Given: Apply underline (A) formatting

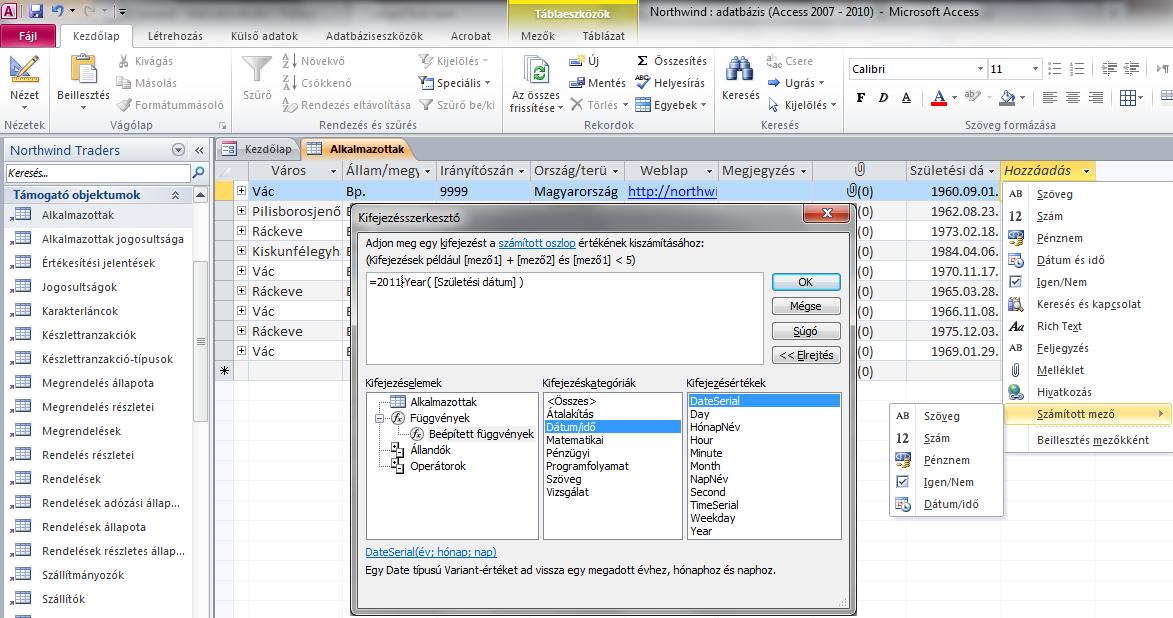Looking at the screenshot, I should coord(906,97).
